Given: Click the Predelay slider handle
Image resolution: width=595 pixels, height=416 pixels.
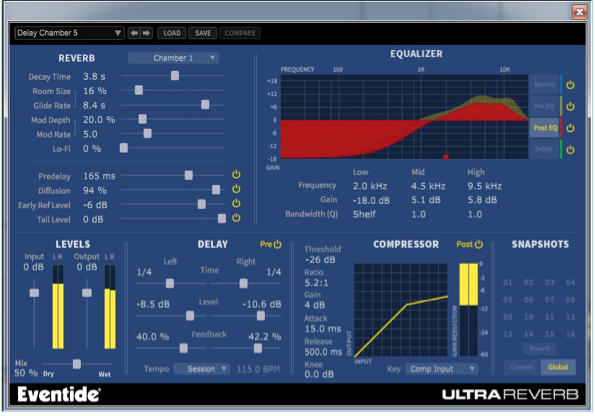Looking at the screenshot, I should coord(189,175).
